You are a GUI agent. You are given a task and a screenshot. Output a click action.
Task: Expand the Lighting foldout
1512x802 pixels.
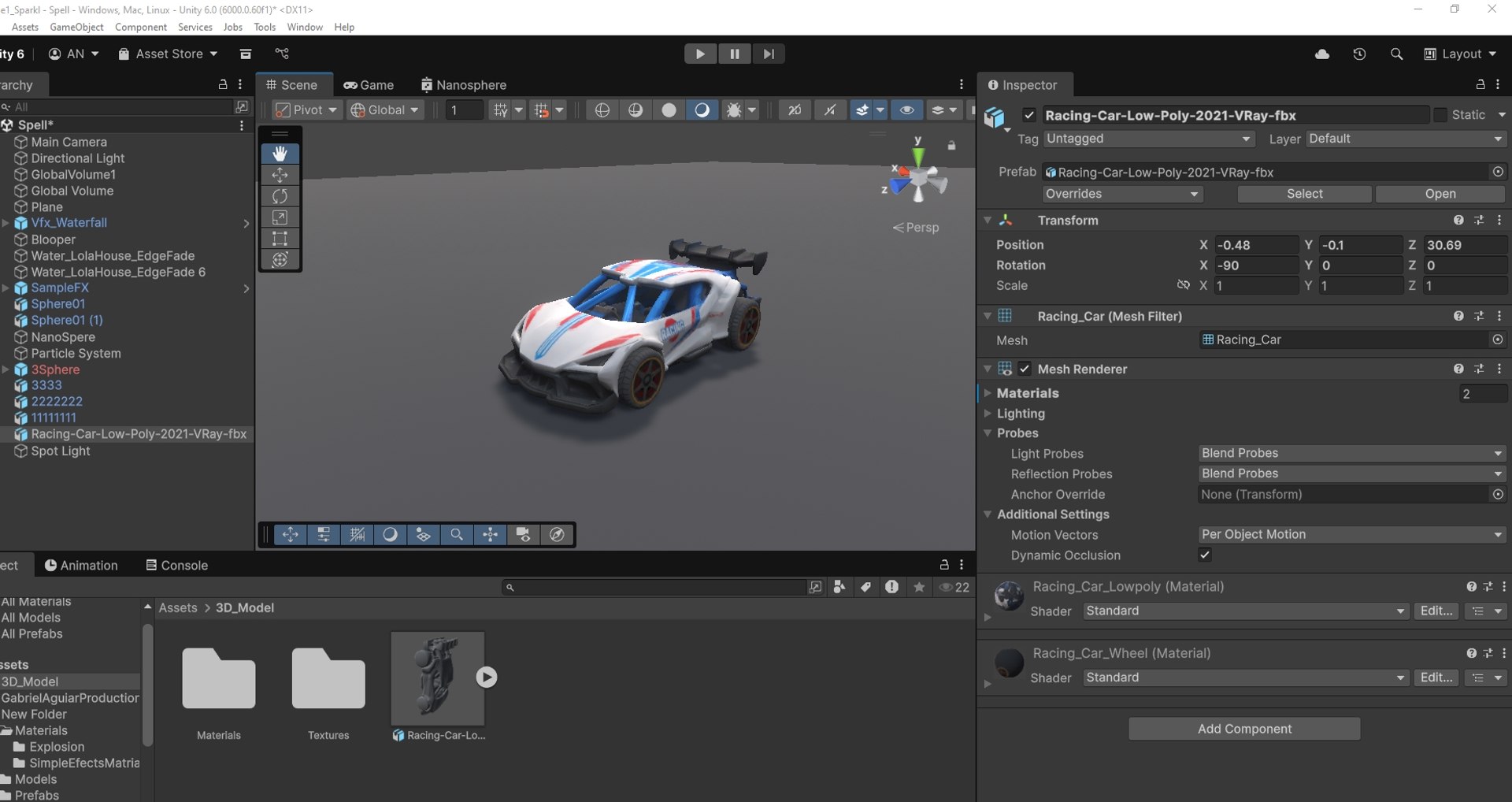[x=988, y=413]
